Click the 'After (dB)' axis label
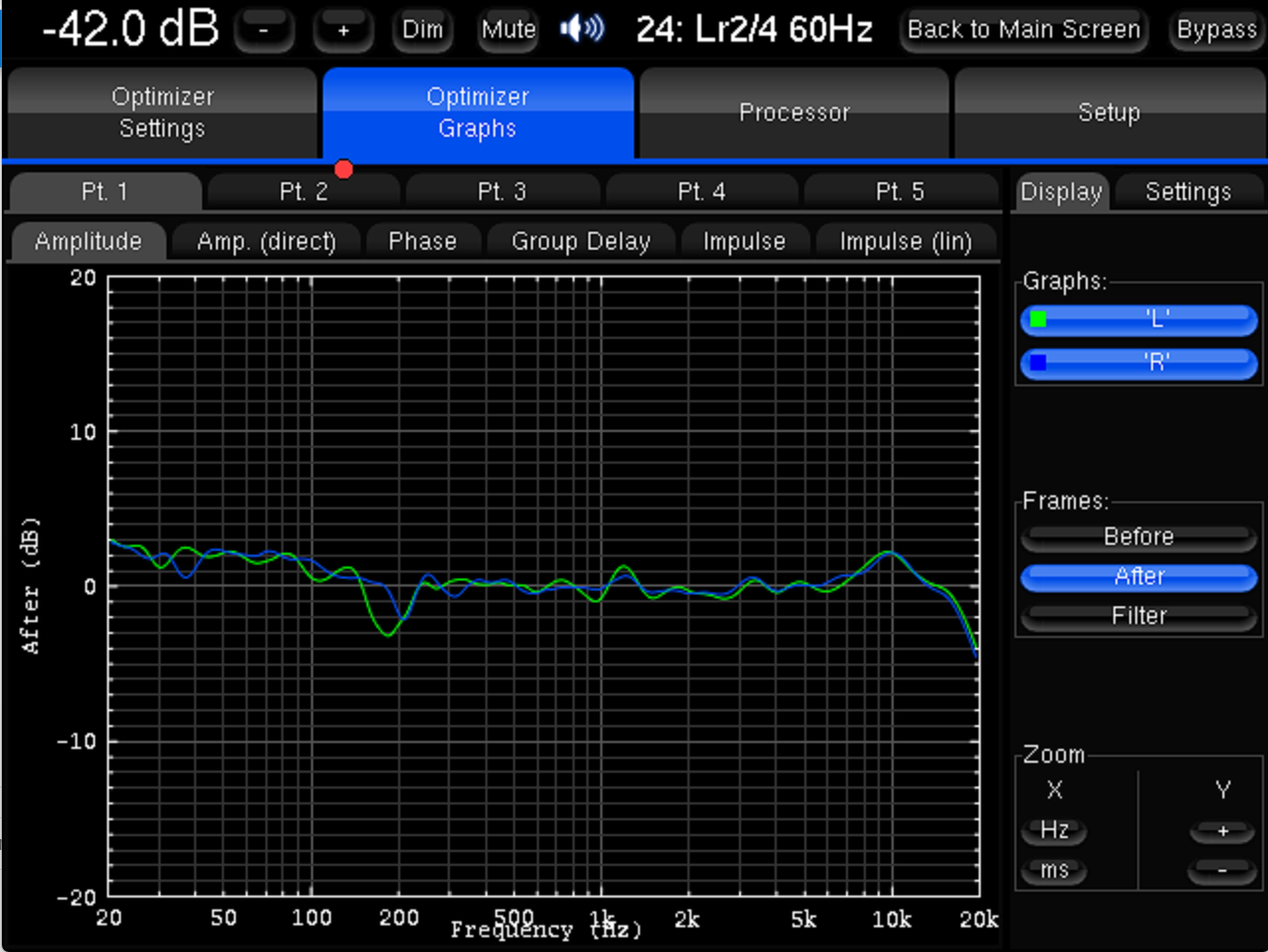 [x=31, y=584]
